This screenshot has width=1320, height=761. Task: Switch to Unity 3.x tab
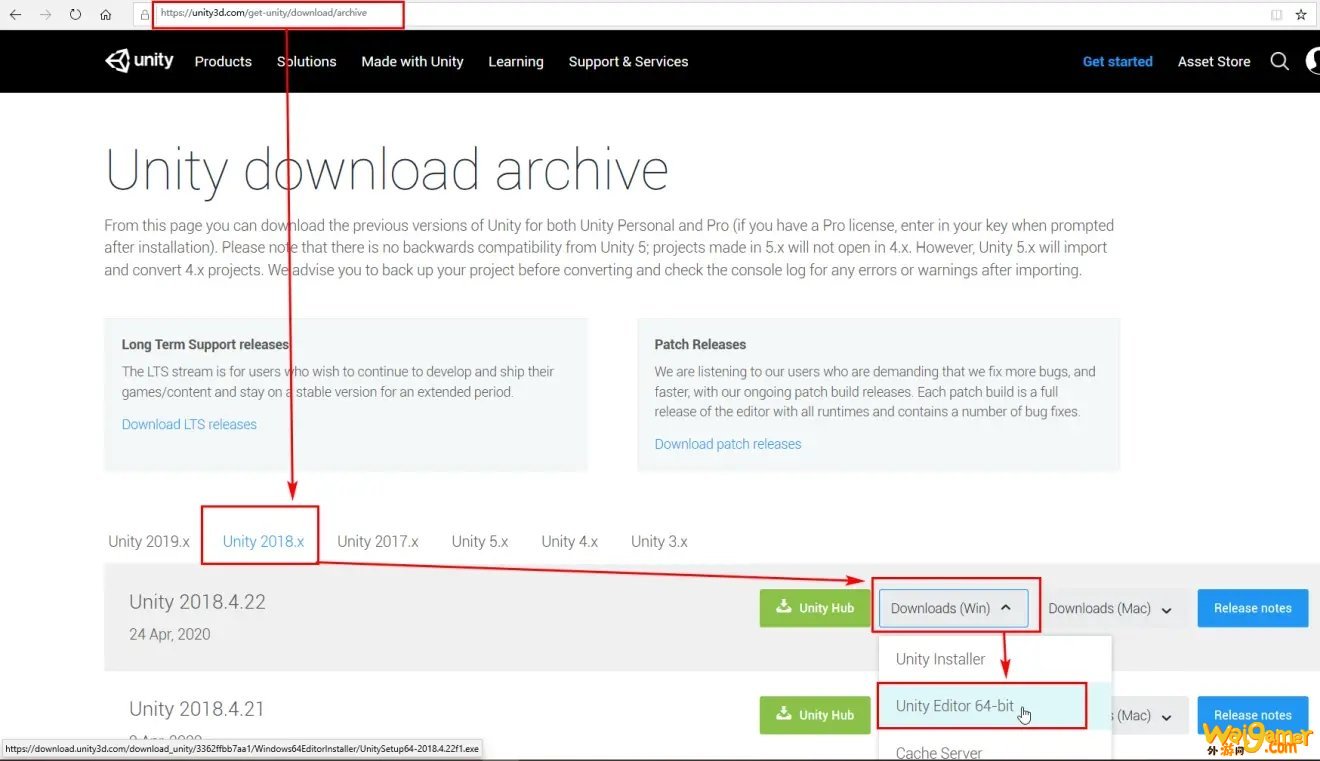[x=659, y=541]
